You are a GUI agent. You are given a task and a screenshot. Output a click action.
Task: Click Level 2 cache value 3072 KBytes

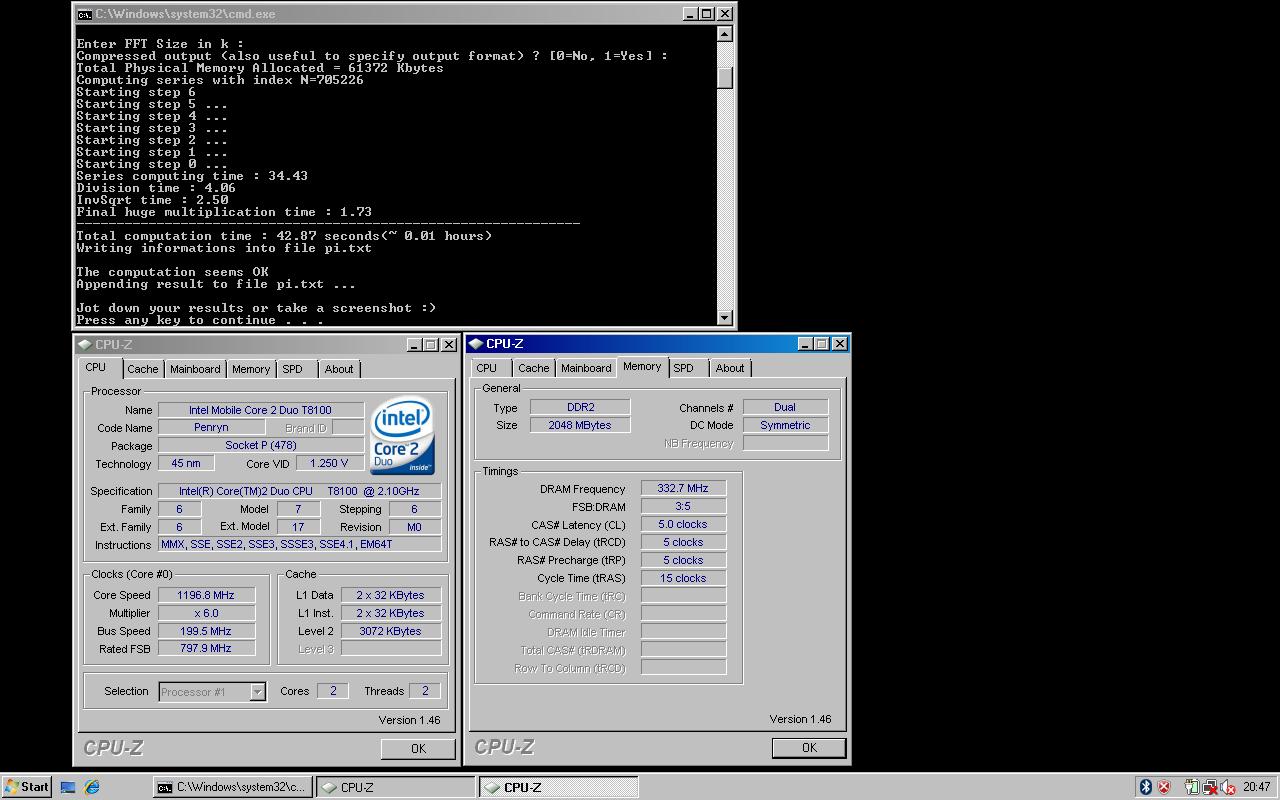[391, 631]
